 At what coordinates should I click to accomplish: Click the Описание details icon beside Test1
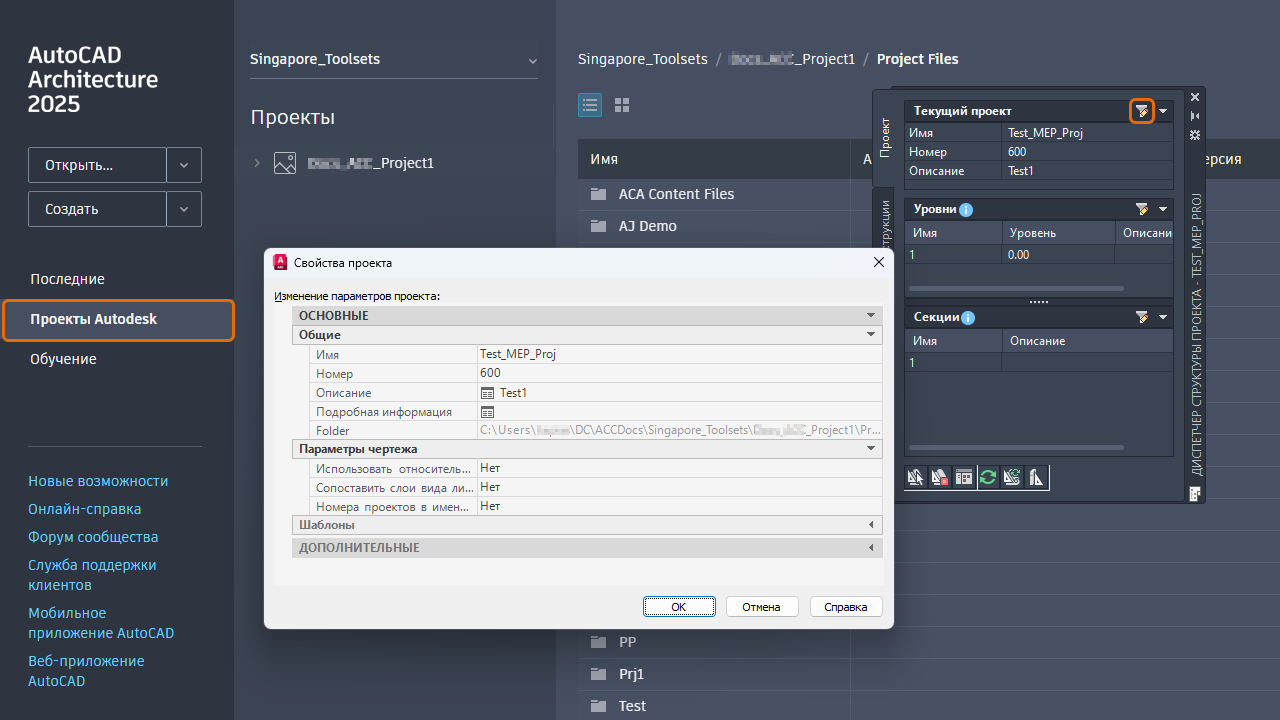click(488, 393)
